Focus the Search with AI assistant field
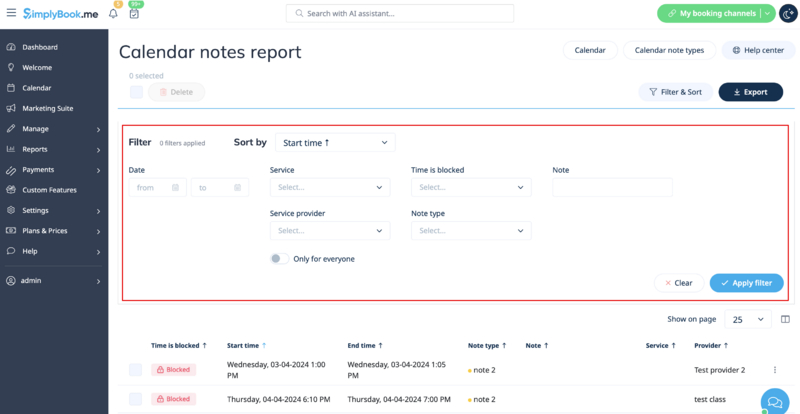Viewport: 800px width, 414px height. coord(400,14)
